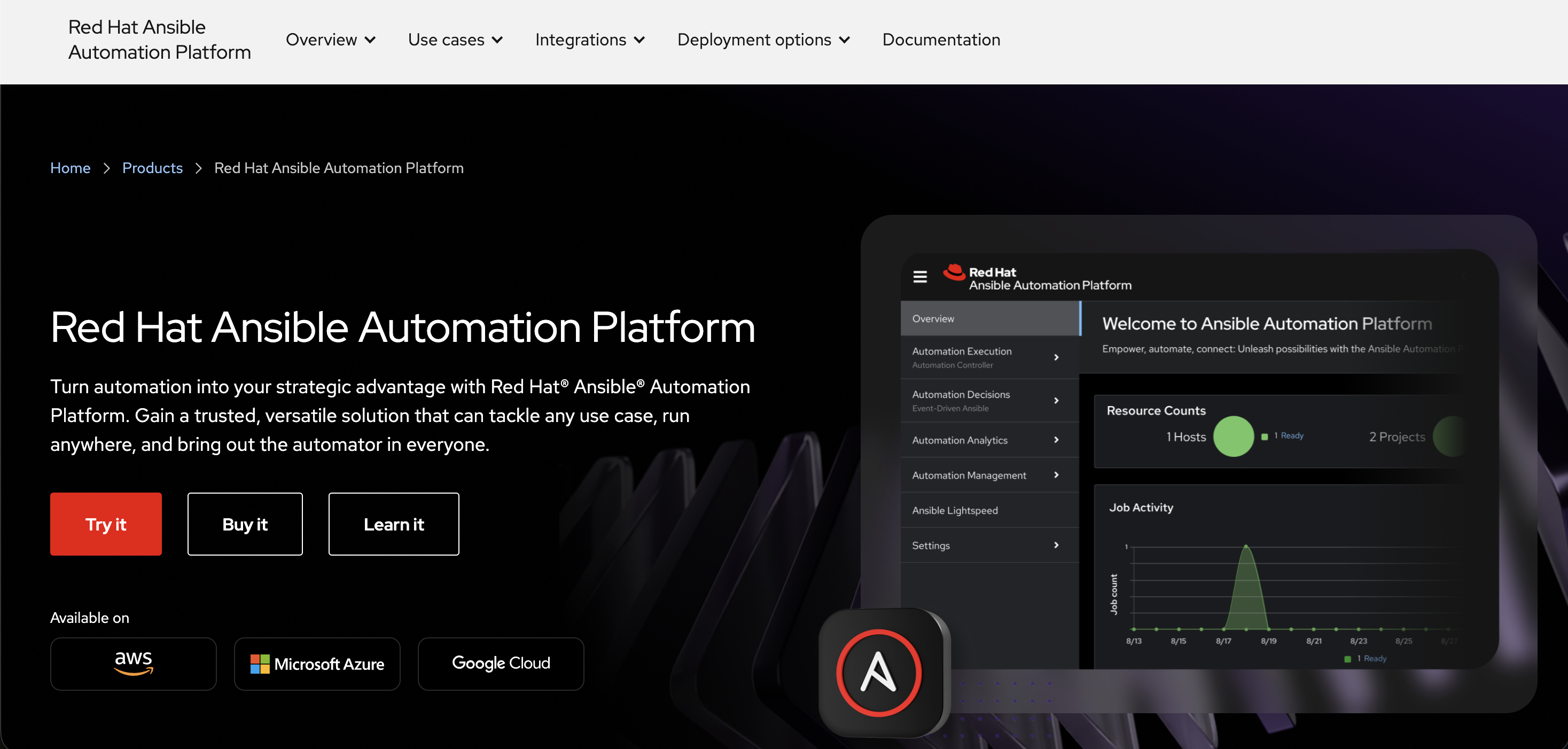
Task: Click the Red Hat fedora logo icon
Action: click(x=954, y=272)
